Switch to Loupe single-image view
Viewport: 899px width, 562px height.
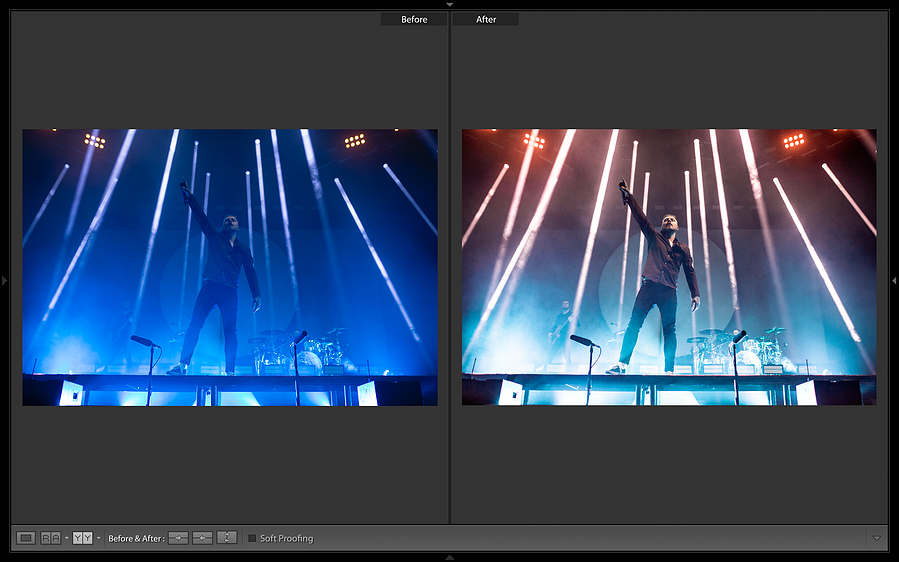point(26,538)
